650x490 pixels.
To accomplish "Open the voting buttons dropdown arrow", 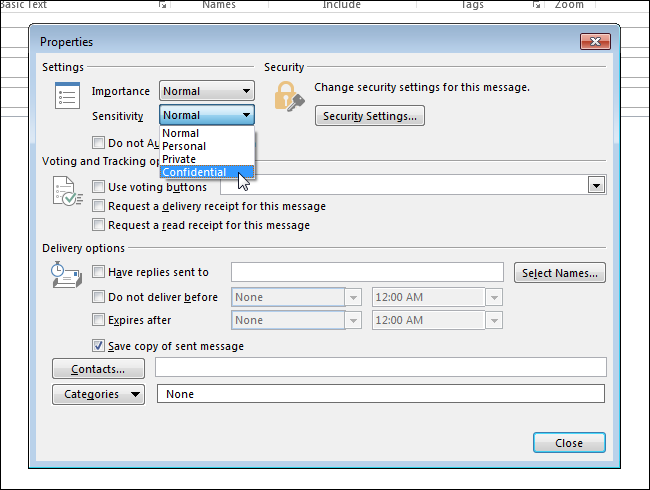I will tap(597, 185).
